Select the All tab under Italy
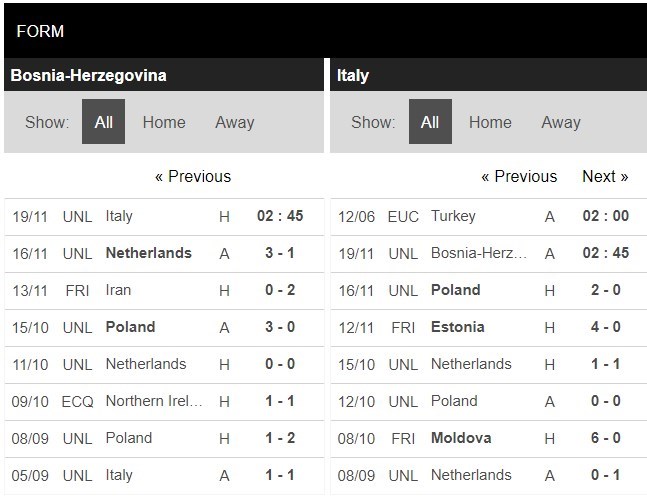Viewport: 647px width, 496px height. tap(430, 122)
